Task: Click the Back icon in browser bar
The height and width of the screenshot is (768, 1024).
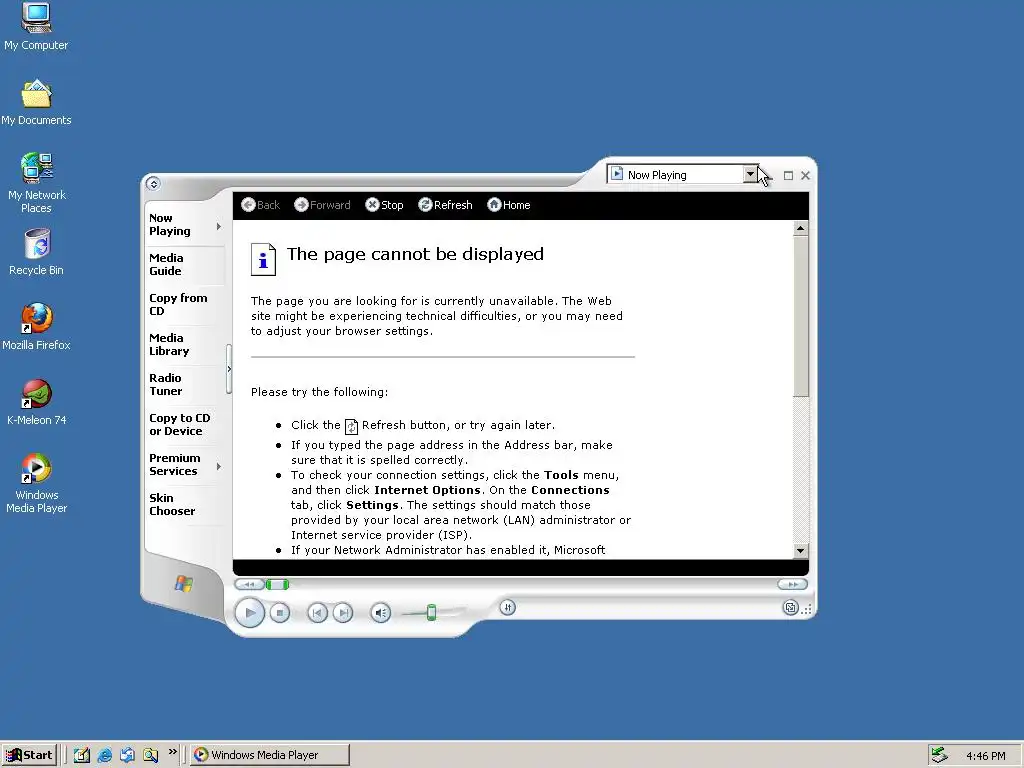Action: coord(248,205)
